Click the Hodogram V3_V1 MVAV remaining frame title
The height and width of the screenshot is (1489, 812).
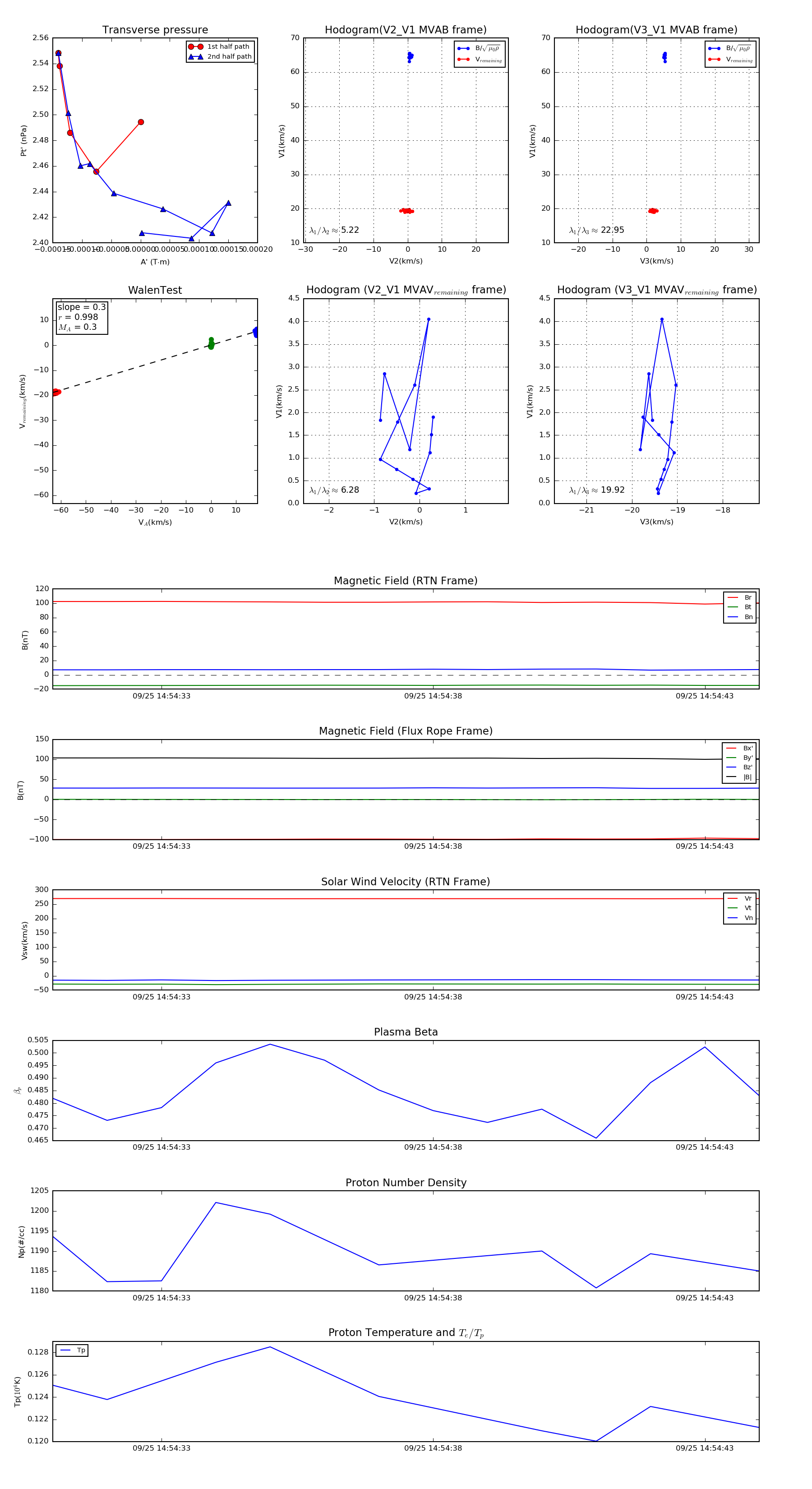tap(656, 290)
